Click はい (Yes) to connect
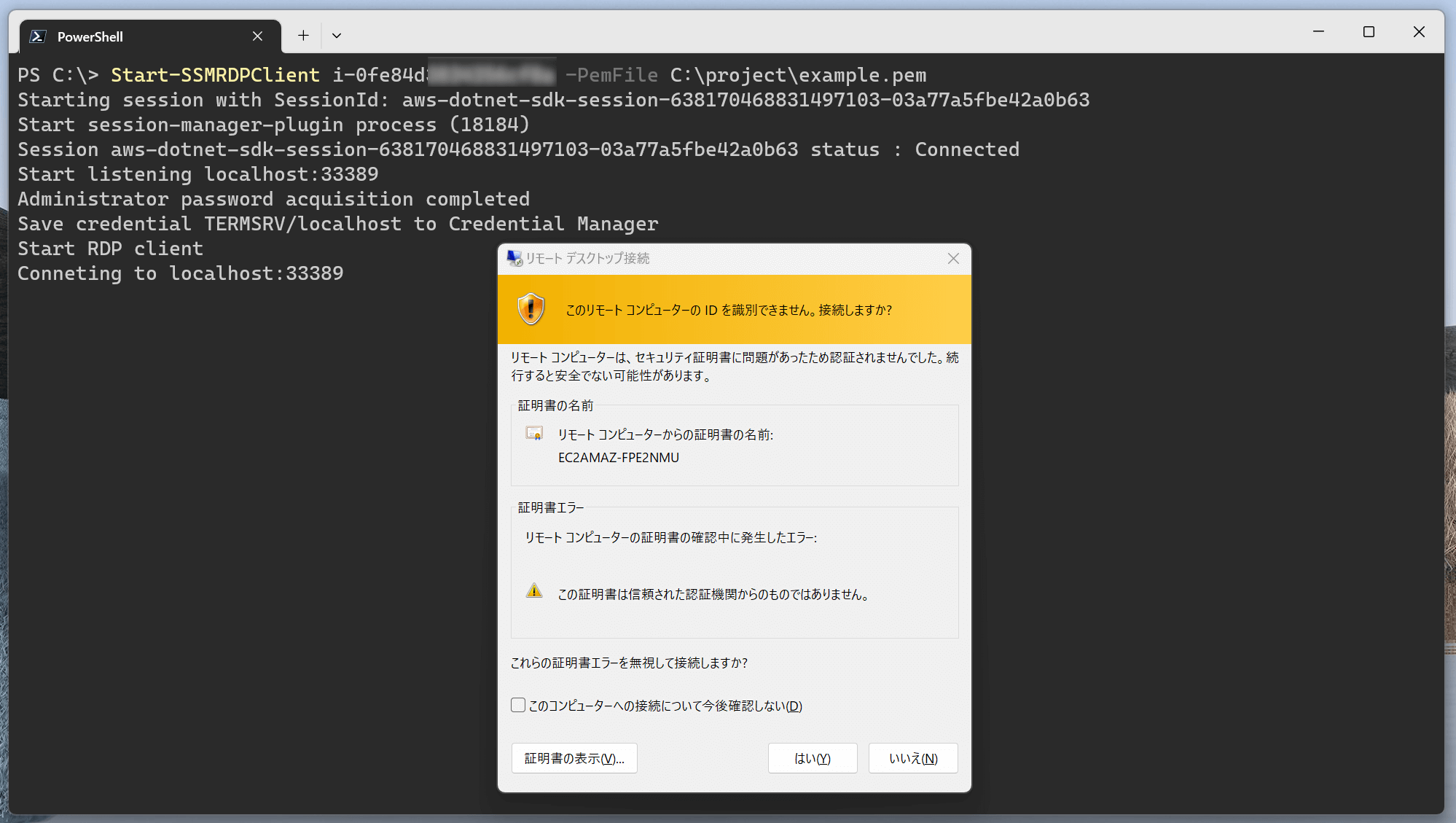The width and height of the screenshot is (1456, 823). [x=813, y=758]
